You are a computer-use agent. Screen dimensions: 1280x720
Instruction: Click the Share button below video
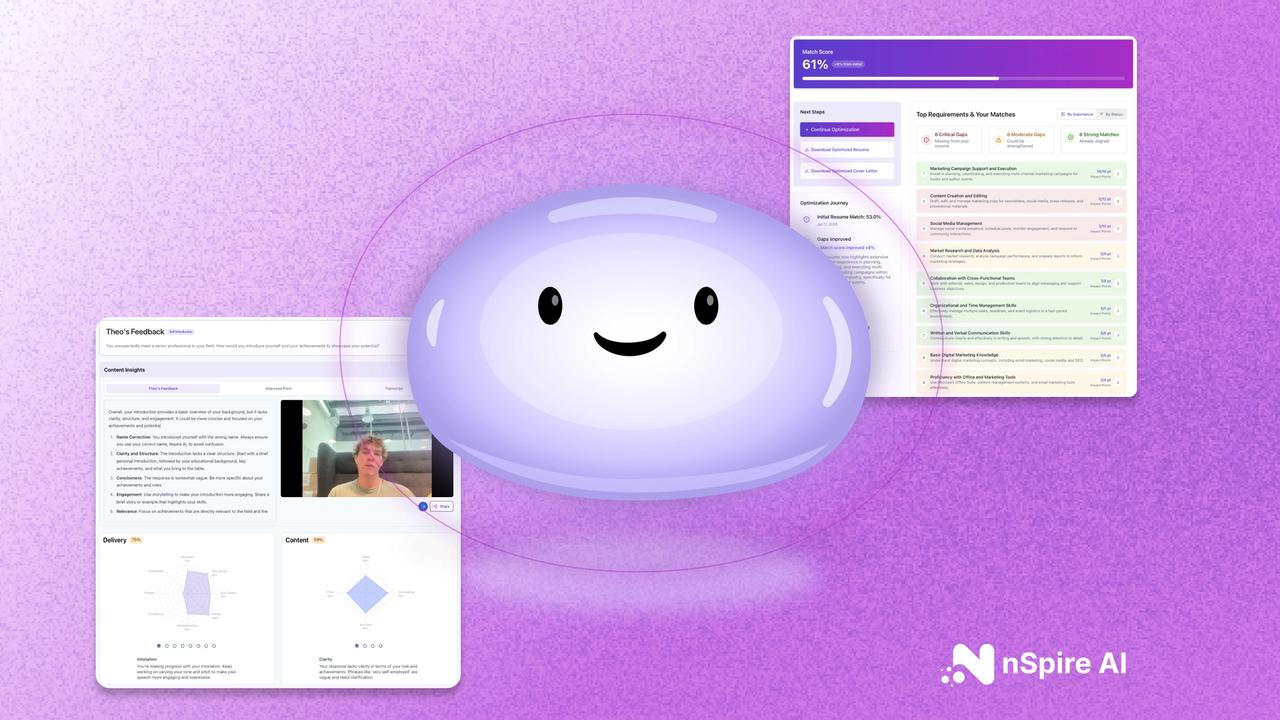[441, 506]
